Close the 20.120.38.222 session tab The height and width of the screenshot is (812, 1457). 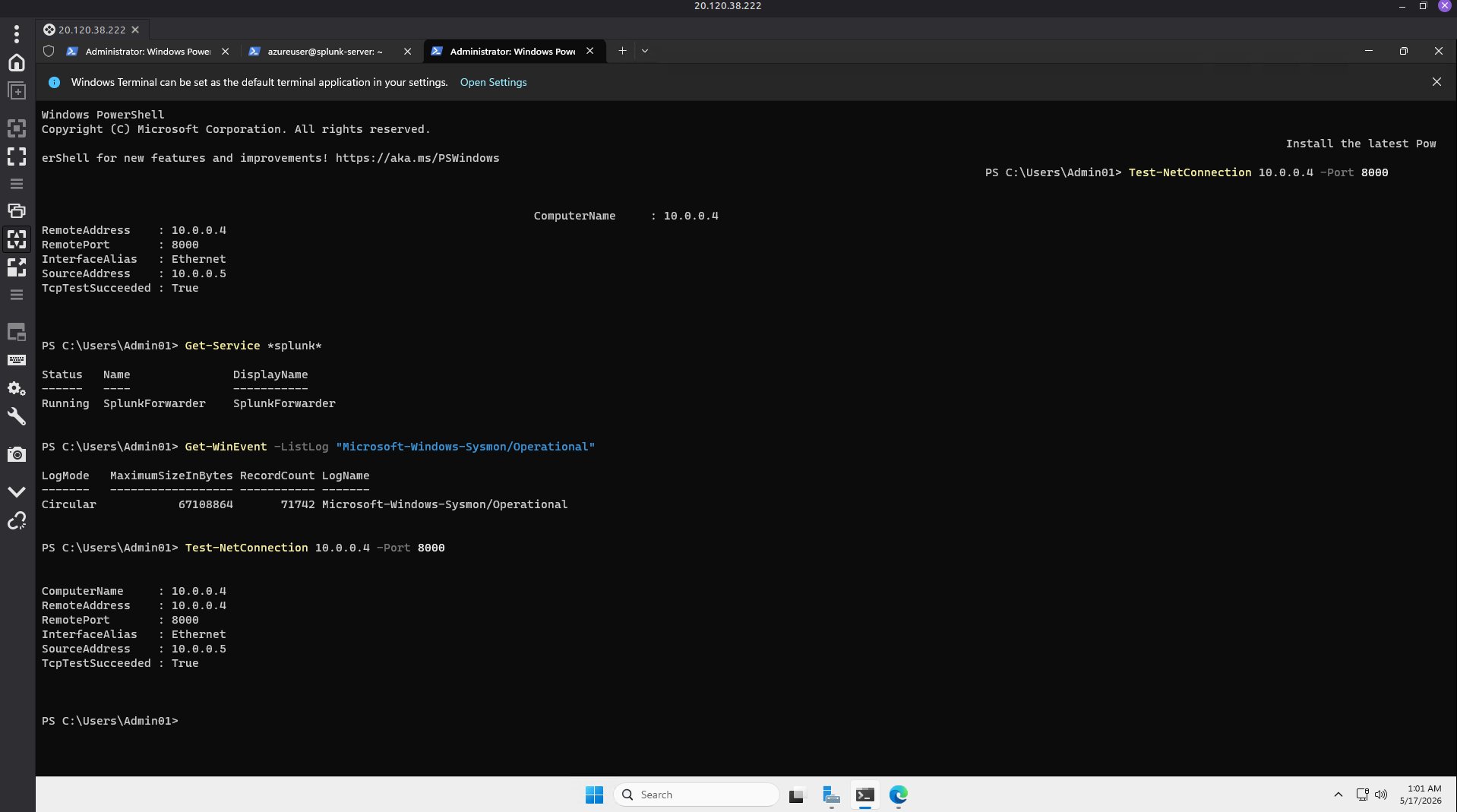point(135,30)
